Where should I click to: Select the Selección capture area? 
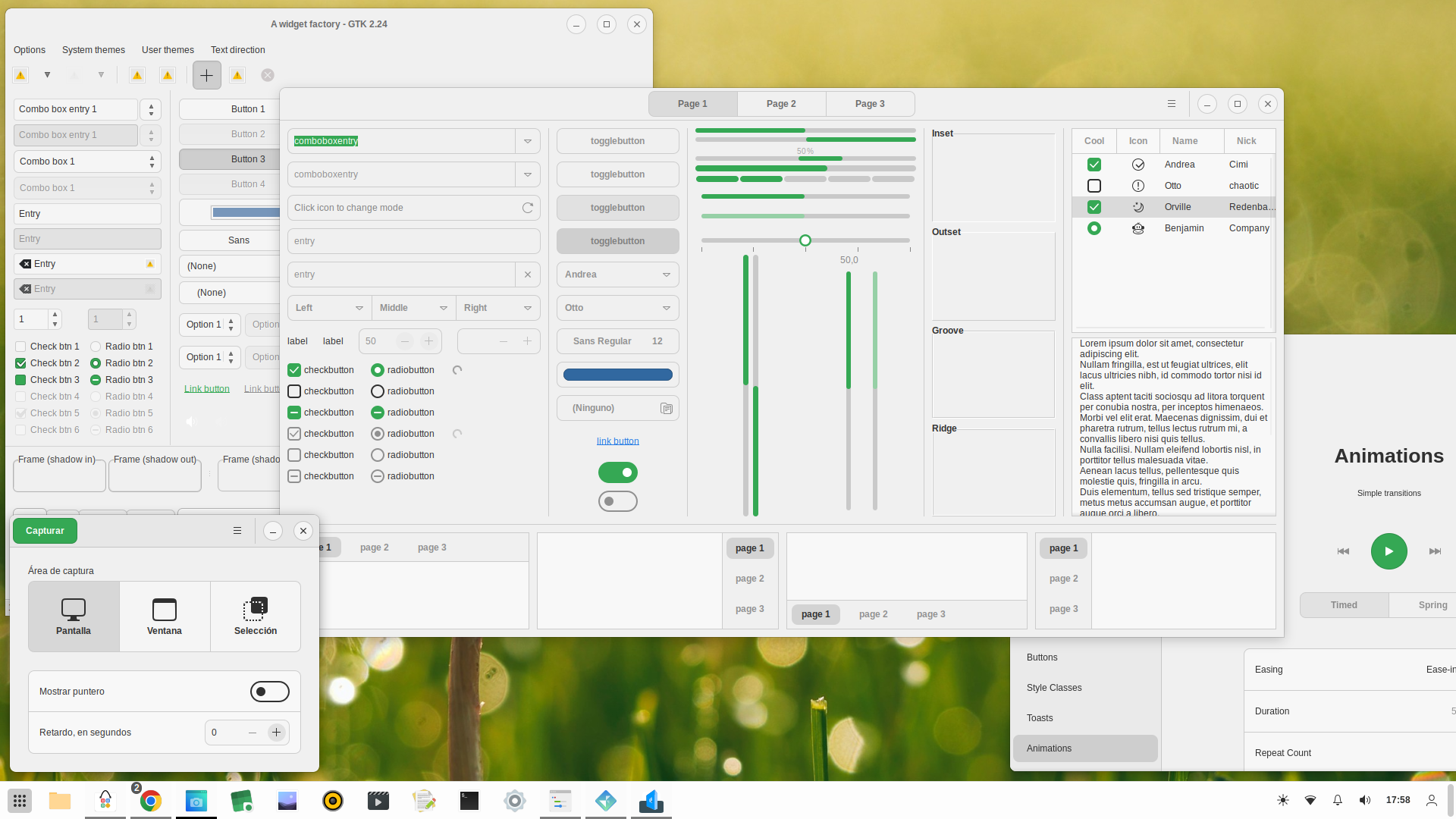(x=256, y=617)
